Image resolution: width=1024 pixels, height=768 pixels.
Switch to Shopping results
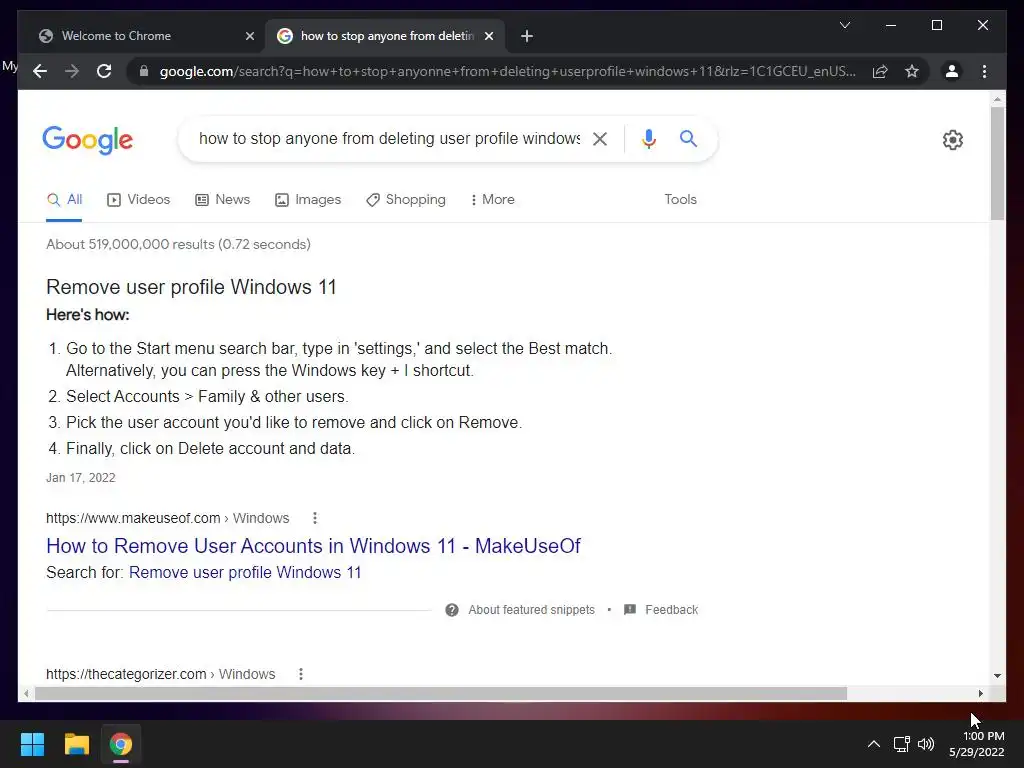(406, 200)
